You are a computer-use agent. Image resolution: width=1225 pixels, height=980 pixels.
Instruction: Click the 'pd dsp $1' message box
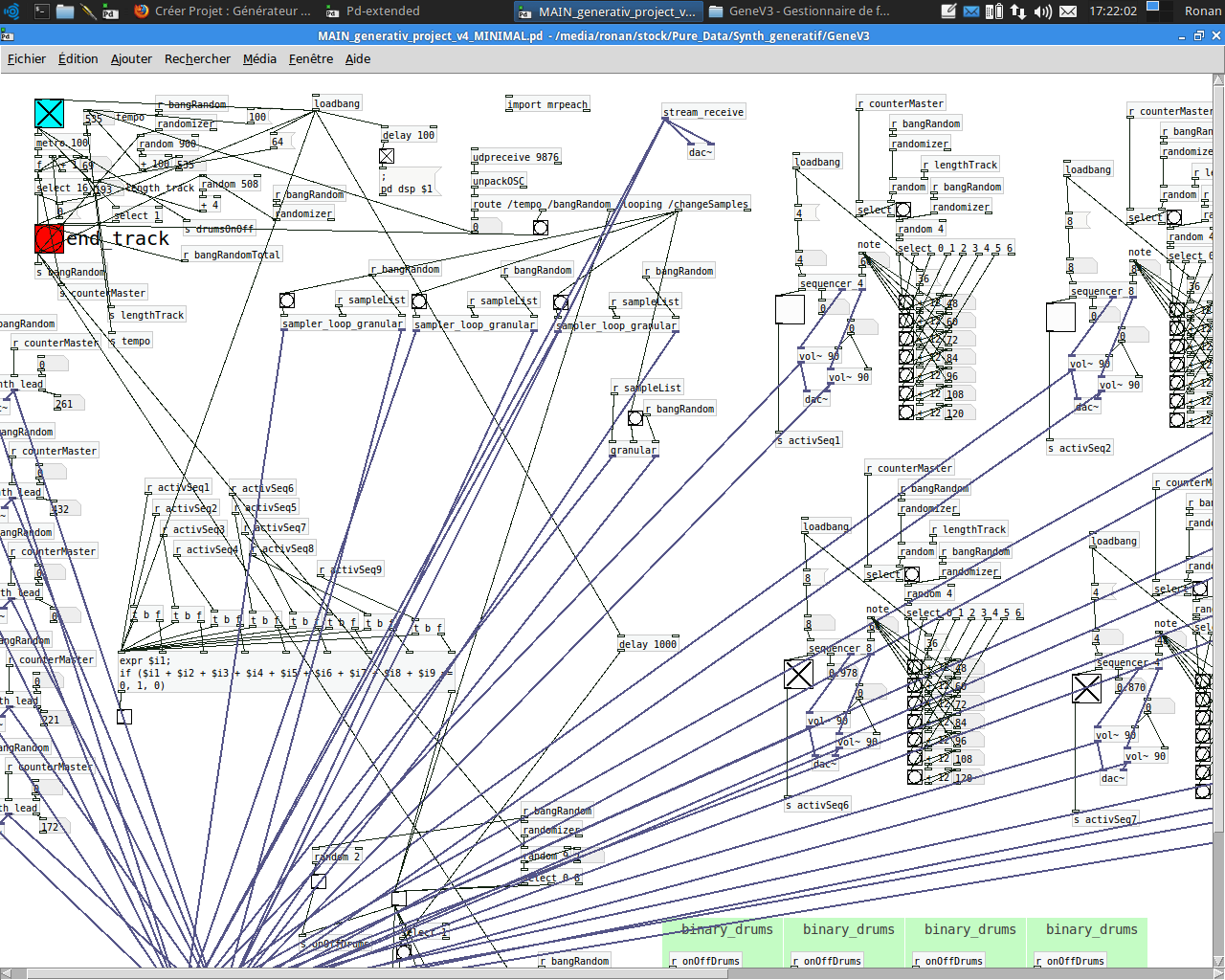pyautogui.click(x=409, y=183)
